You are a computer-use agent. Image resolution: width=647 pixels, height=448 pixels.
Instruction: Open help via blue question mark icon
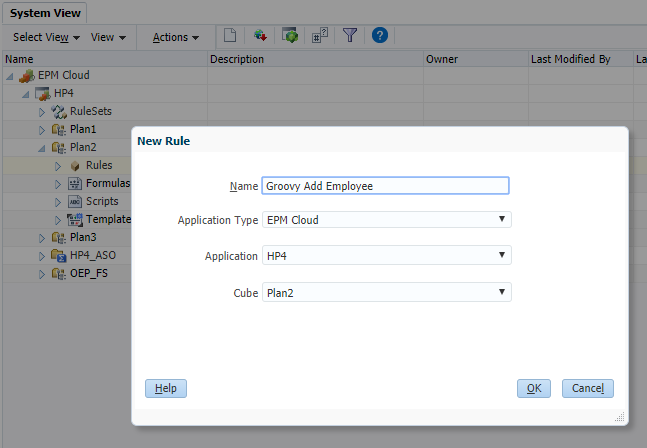click(x=379, y=36)
